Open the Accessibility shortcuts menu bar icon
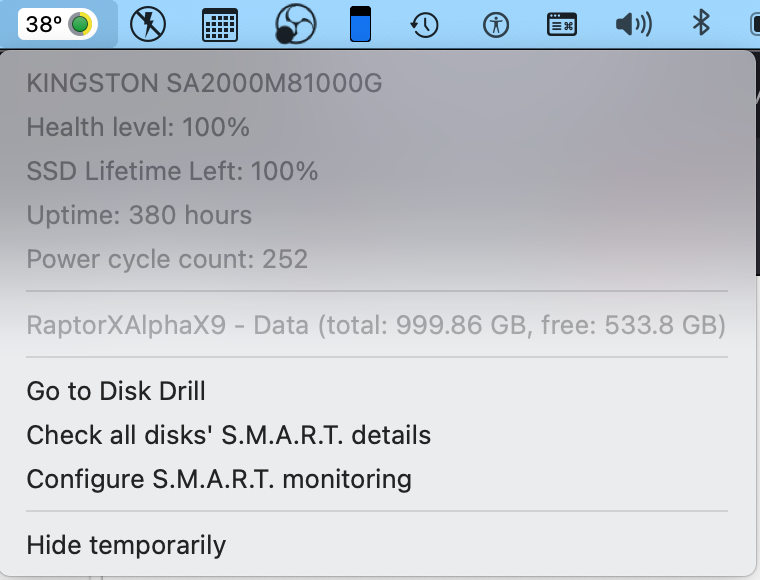The image size is (760, 580). [x=496, y=25]
